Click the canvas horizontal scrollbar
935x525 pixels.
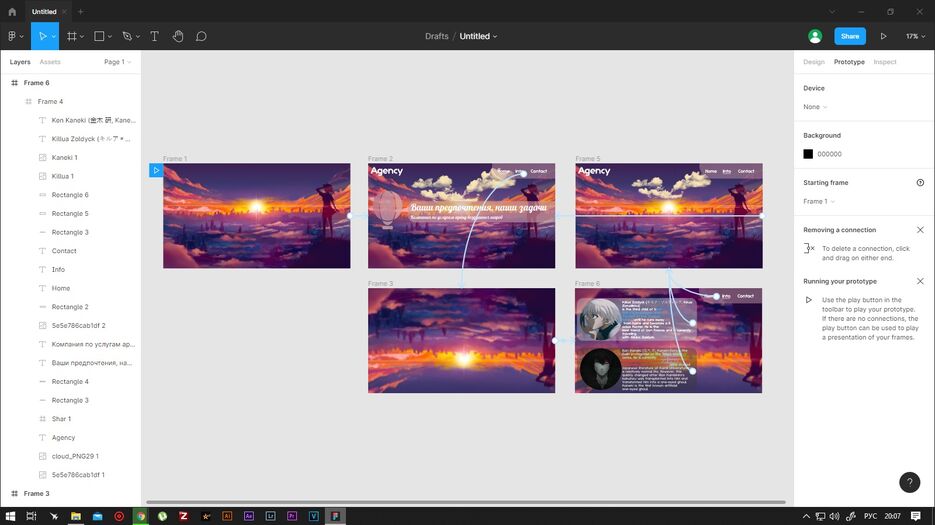pyautogui.click(x=466, y=502)
